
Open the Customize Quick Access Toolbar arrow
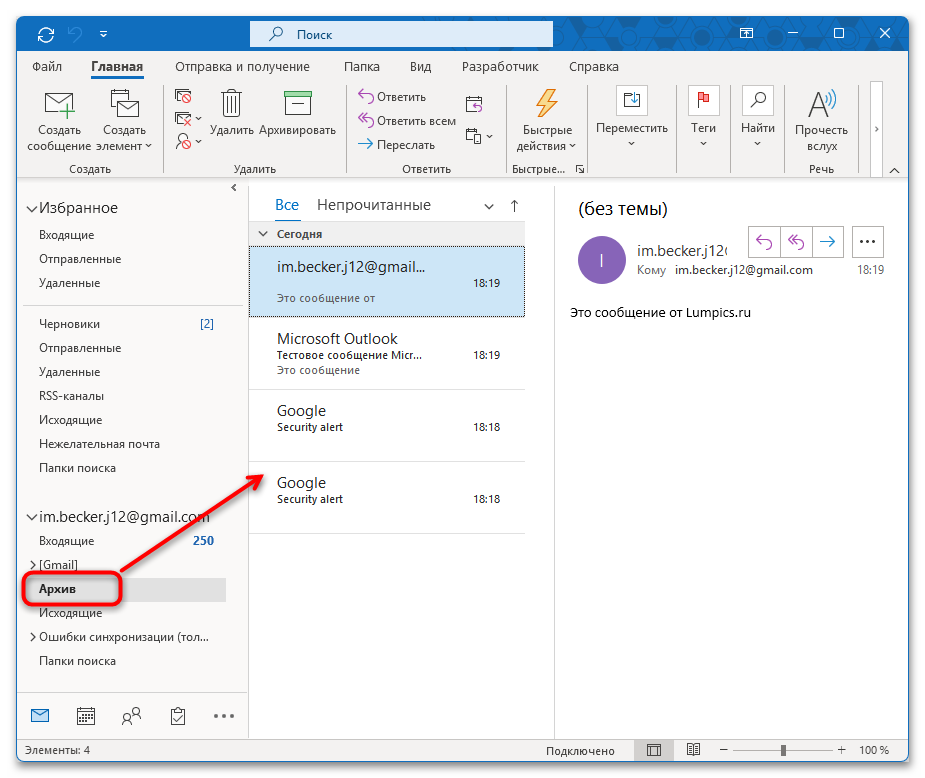[x=103, y=34]
